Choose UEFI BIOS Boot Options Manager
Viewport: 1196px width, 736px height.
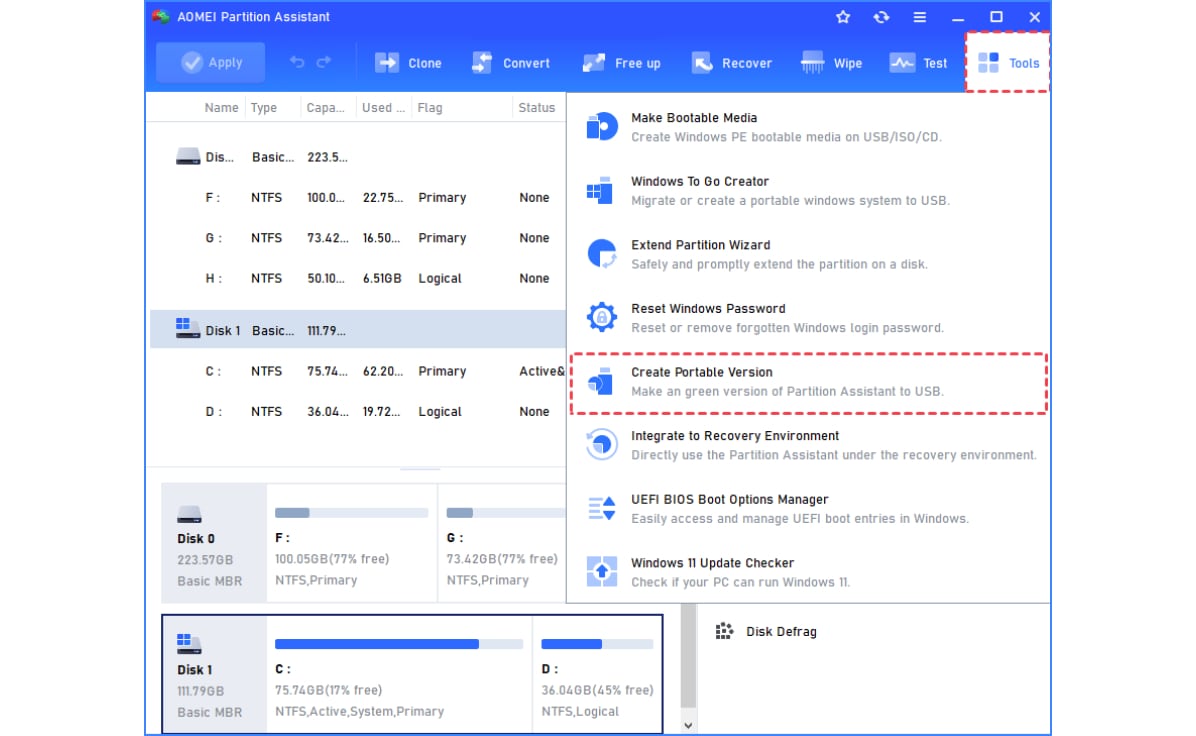click(809, 509)
